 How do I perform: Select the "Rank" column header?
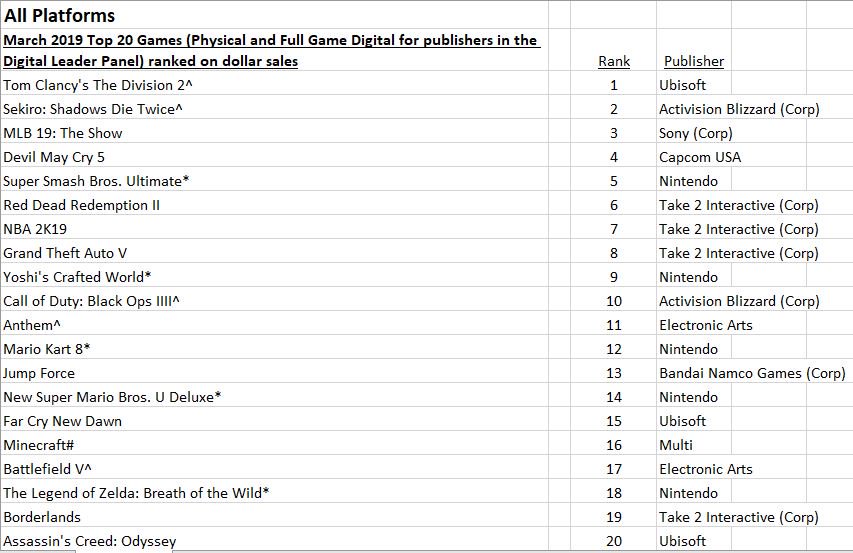[x=614, y=61]
